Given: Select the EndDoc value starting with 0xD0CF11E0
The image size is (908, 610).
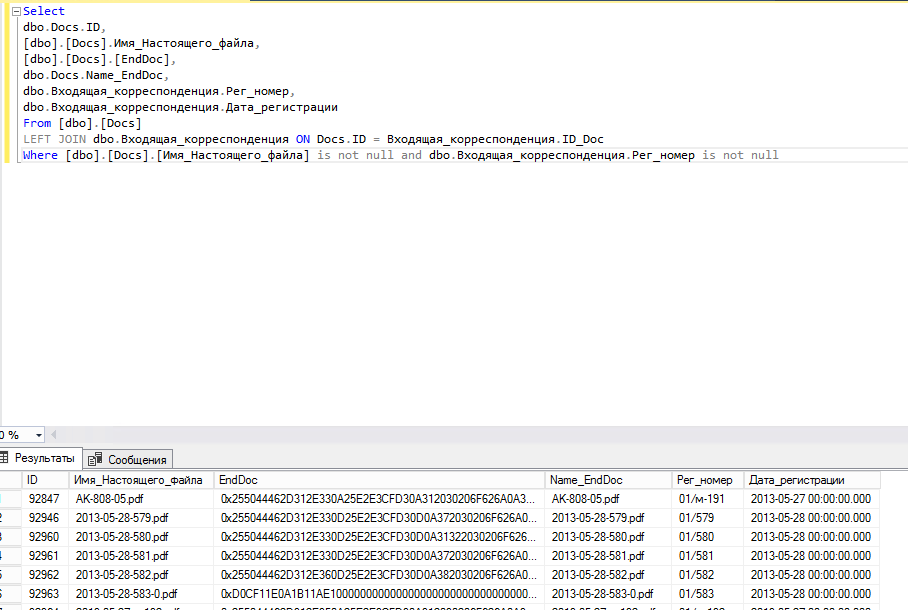Looking at the screenshot, I should coord(379,594).
